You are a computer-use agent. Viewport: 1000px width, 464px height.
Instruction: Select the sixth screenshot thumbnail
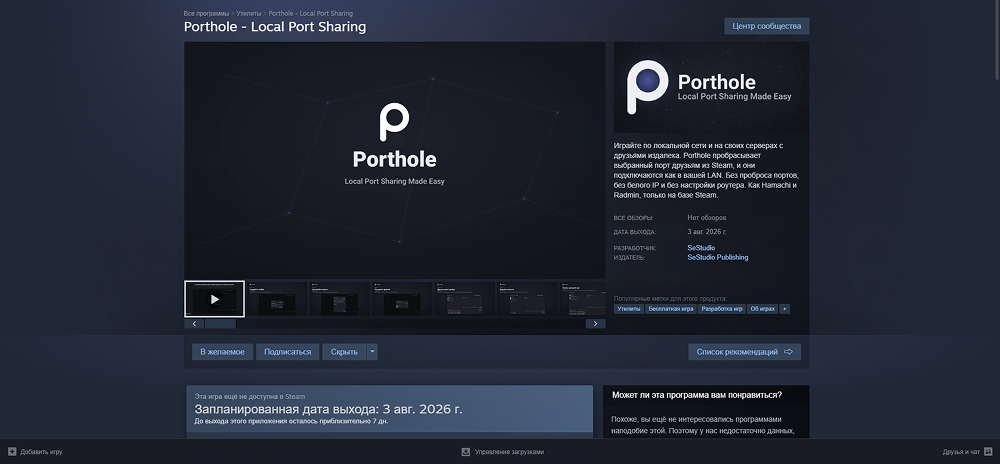click(527, 299)
